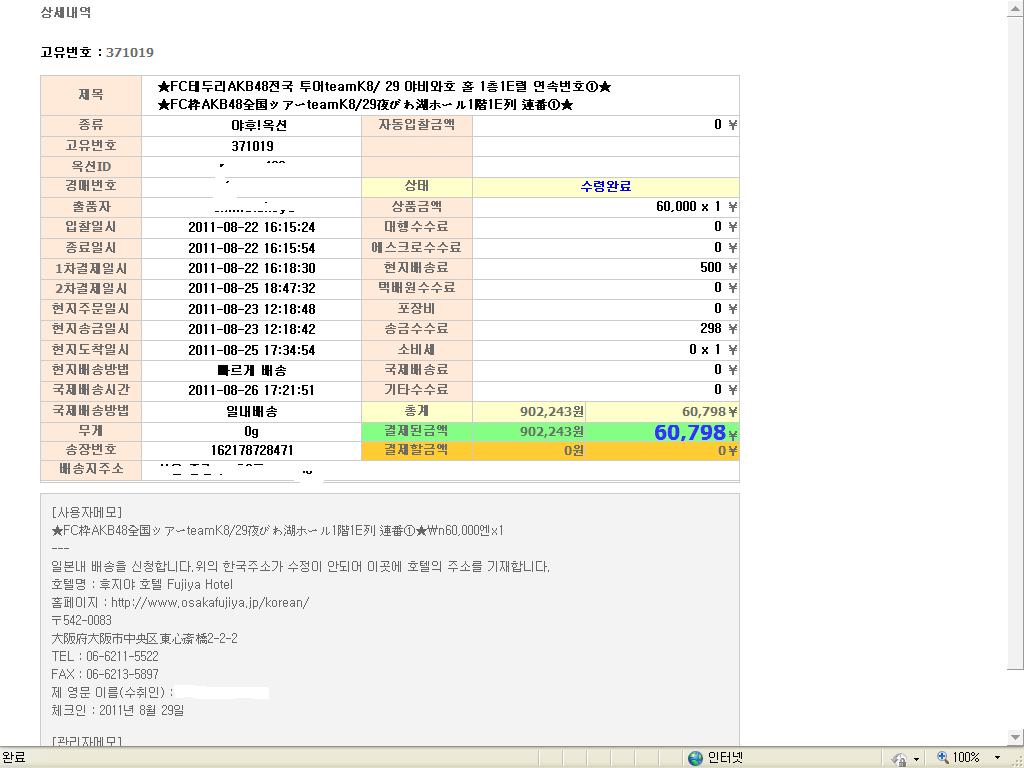Click the scrollbar down arrow

pyautogui.click(x=1015, y=738)
